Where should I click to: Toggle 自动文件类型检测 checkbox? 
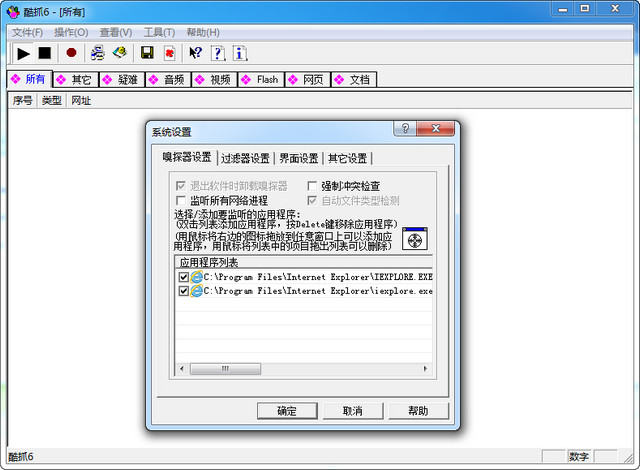click(x=312, y=200)
